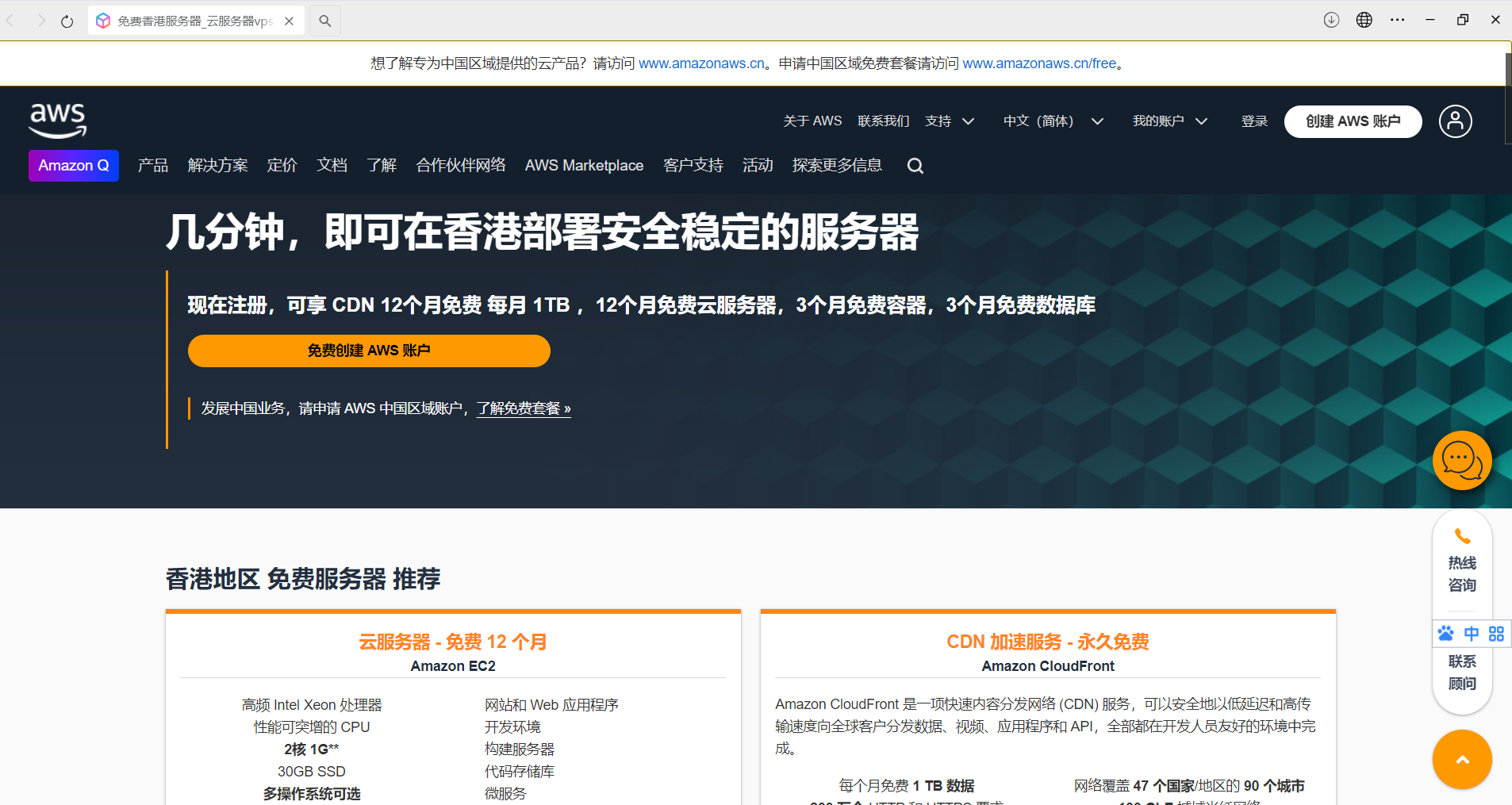Open the orange chat bubble widget
1512x805 pixels.
pyautogui.click(x=1462, y=460)
